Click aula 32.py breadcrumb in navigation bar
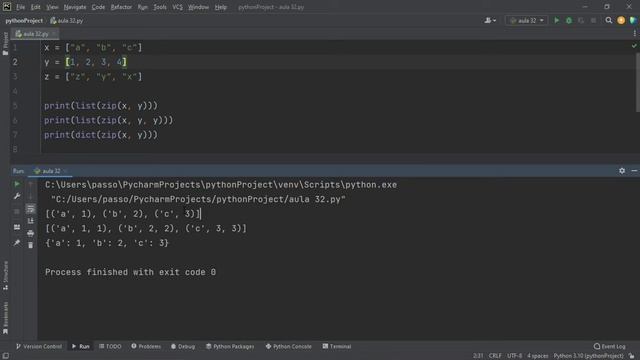Image resolution: width=640 pixels, height=360 pixels. (x=67, y=20)
